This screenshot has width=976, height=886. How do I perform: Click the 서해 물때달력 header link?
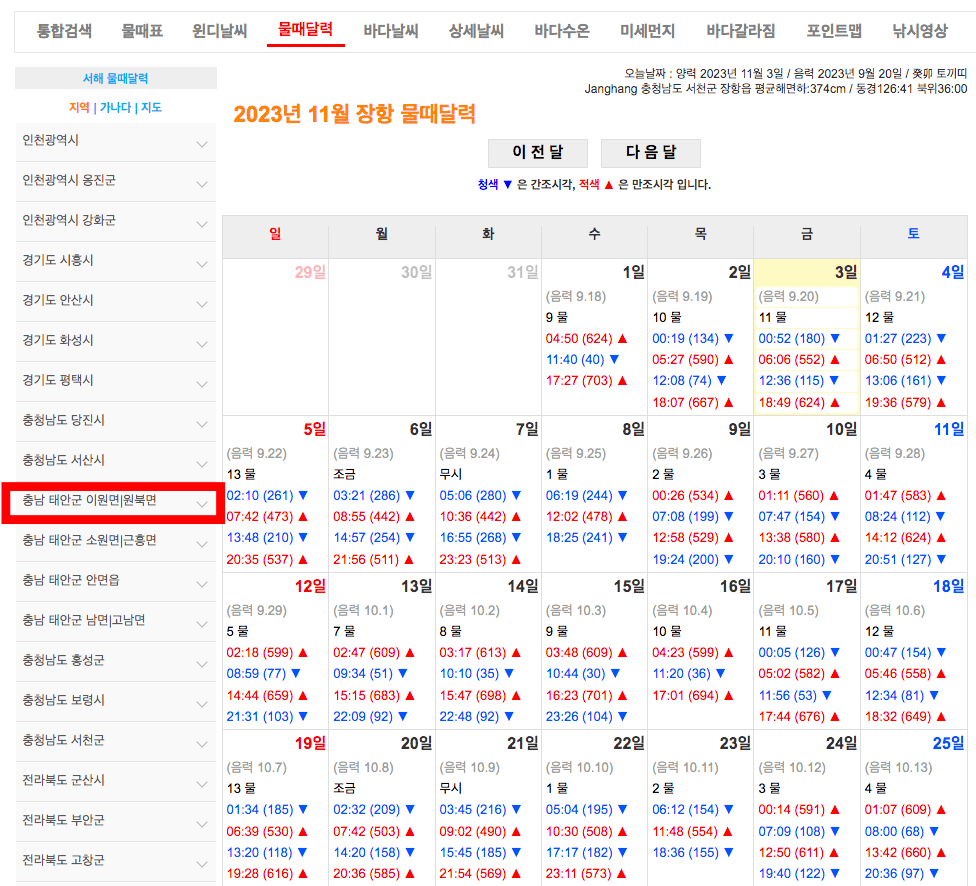pos(116,78)
